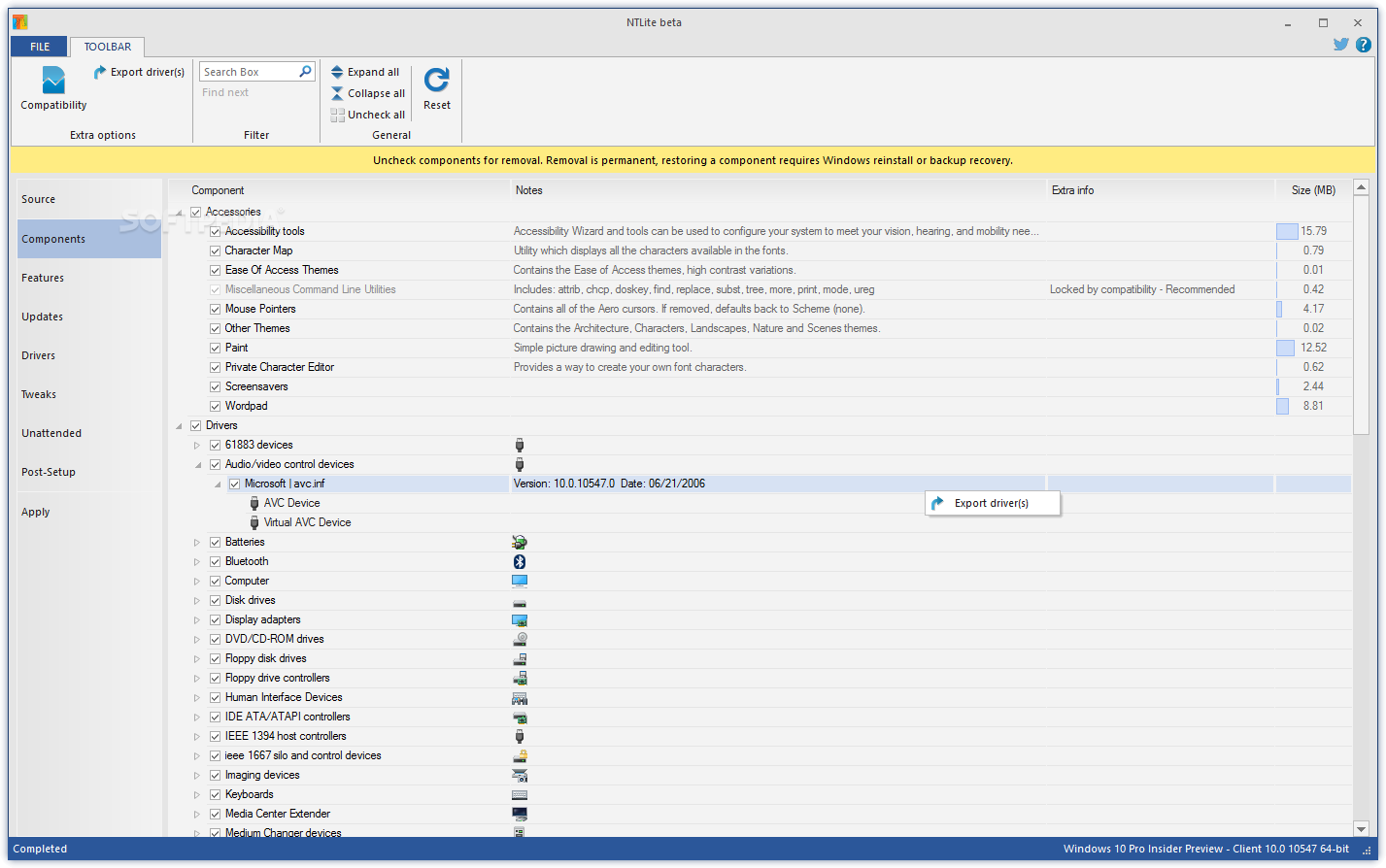Go to the Source page
Image resolution: width=1386 pixels, height=868 pixels.
(89, 199)
